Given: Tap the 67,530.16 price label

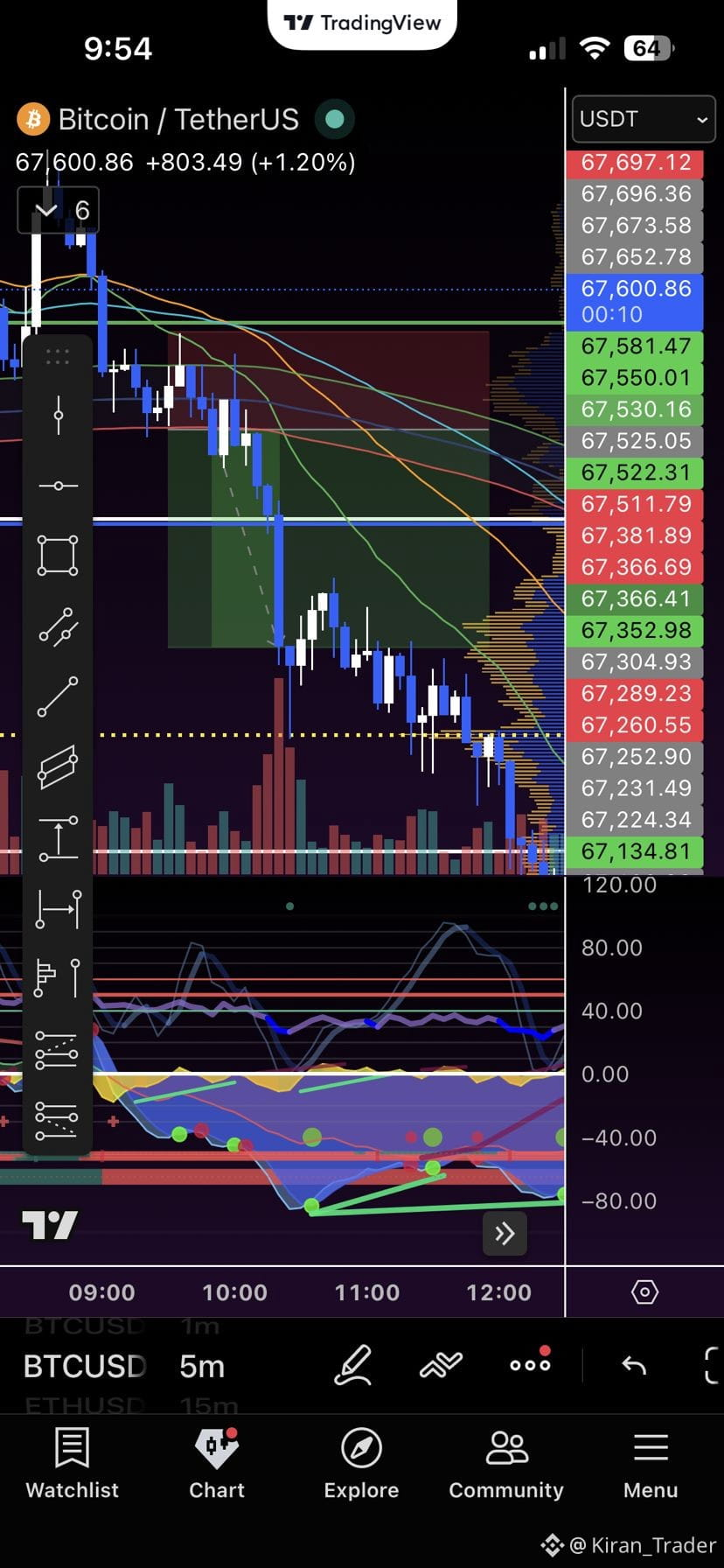Looking at the screenshot, I should [x=635, y=409].
